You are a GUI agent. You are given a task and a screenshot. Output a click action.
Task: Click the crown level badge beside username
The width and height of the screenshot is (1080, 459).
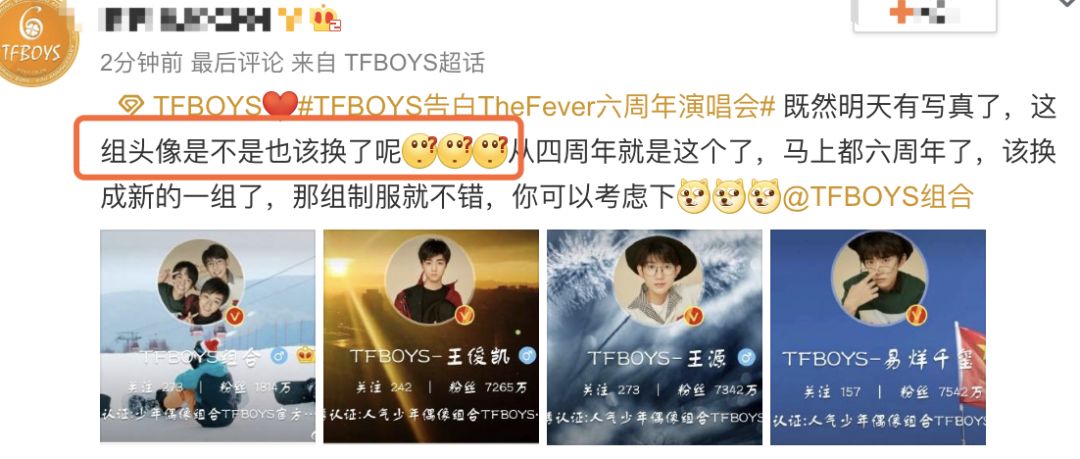(x=325, y=19)
